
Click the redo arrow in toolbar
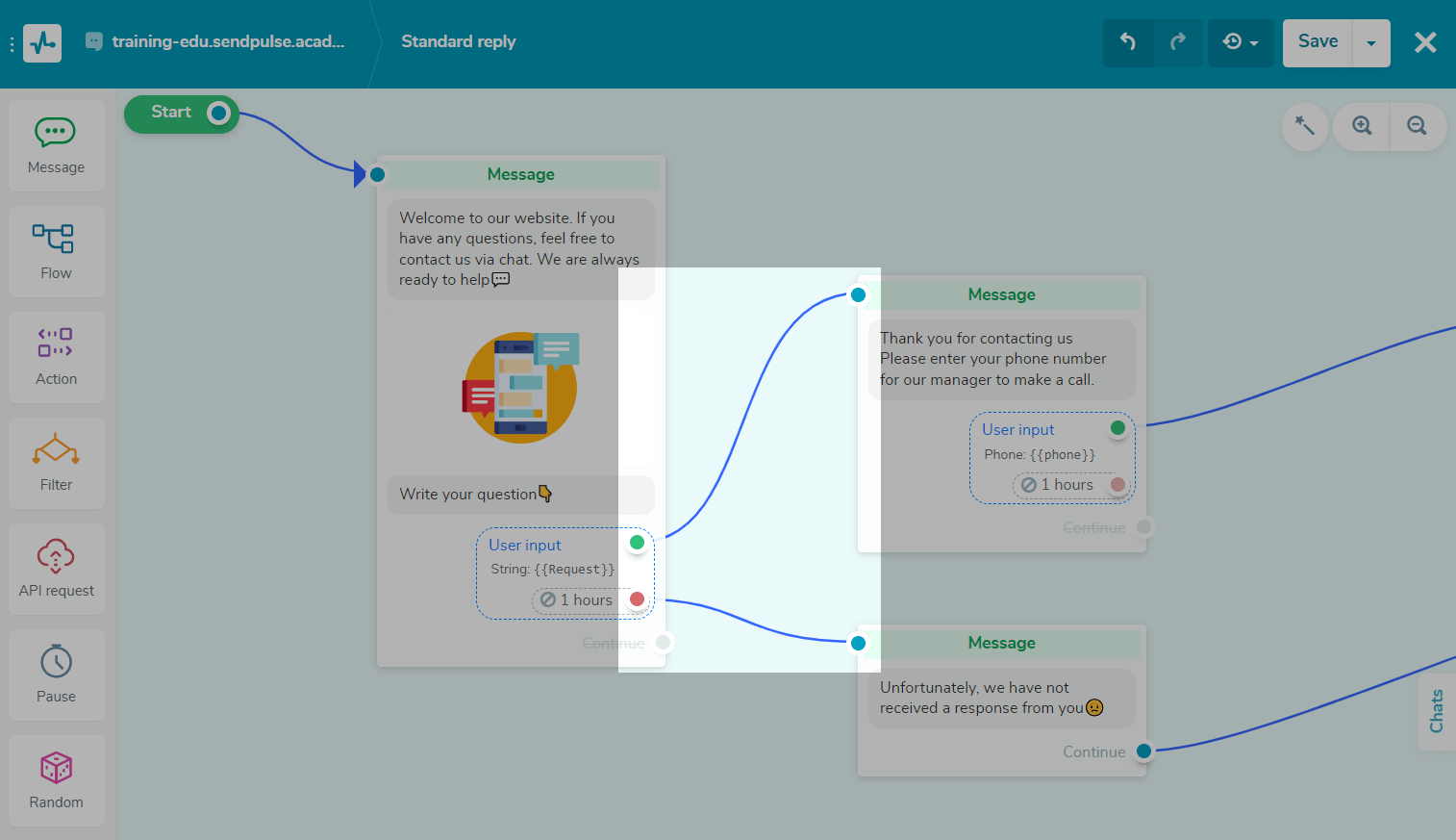[x=1179, y=42]
